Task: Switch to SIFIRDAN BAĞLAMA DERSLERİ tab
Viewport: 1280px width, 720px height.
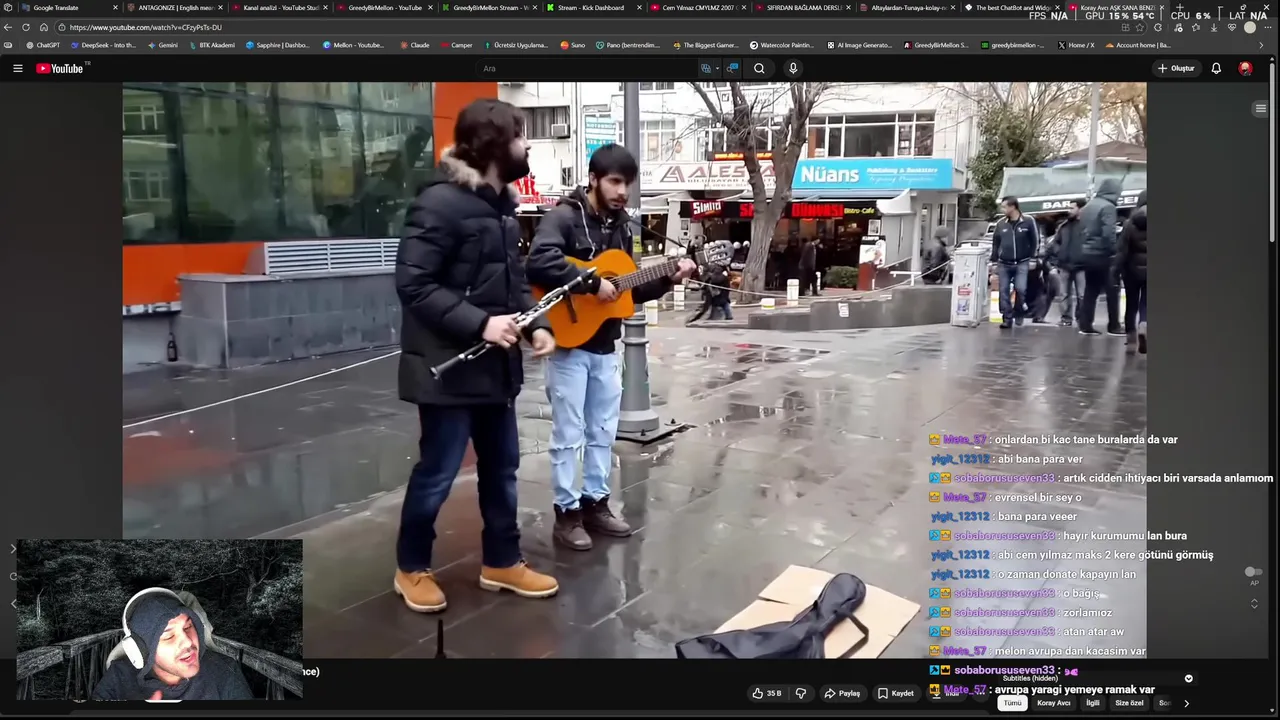Action: pyautogui.click(x=802, y=7)
